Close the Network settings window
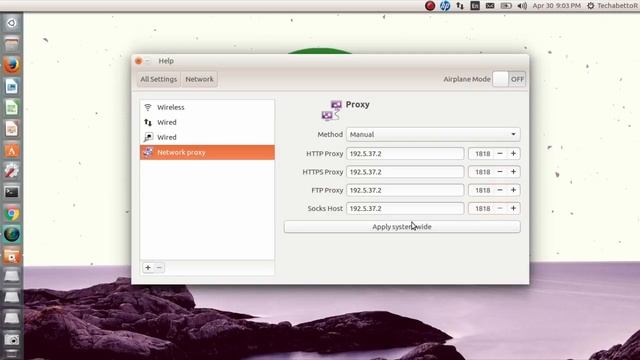 (138, 61)
